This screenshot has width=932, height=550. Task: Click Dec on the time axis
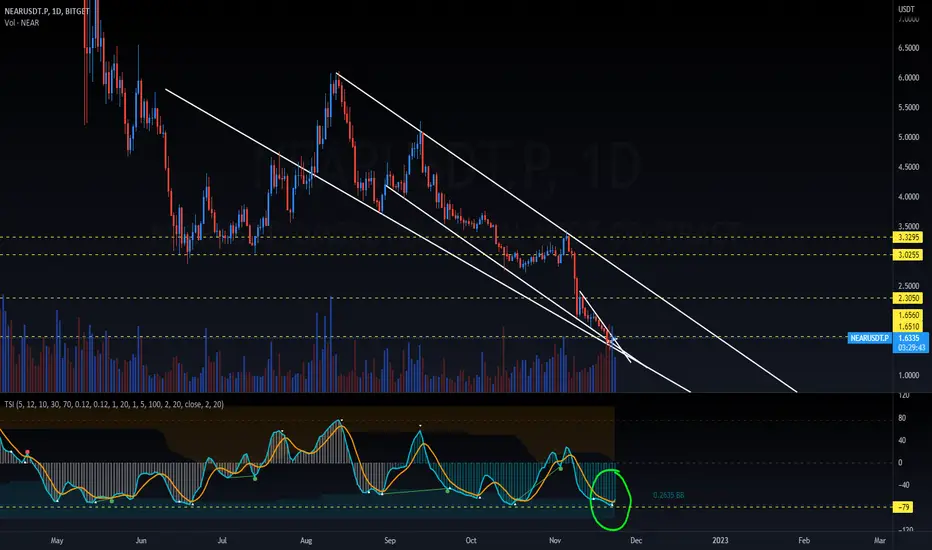[x=636, y=540]
